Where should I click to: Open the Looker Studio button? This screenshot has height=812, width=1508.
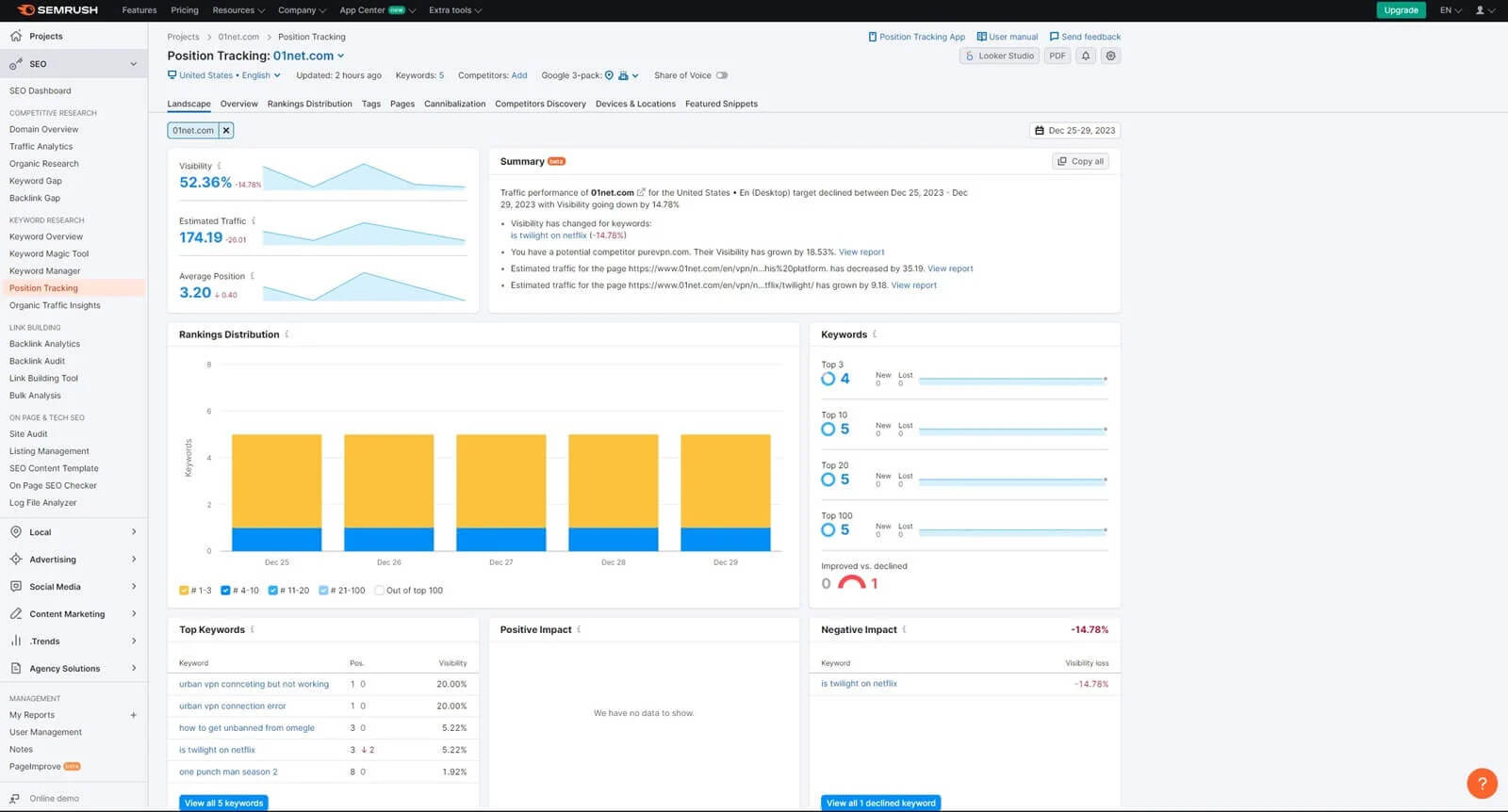pyautogui.click(x=999, y=56)
